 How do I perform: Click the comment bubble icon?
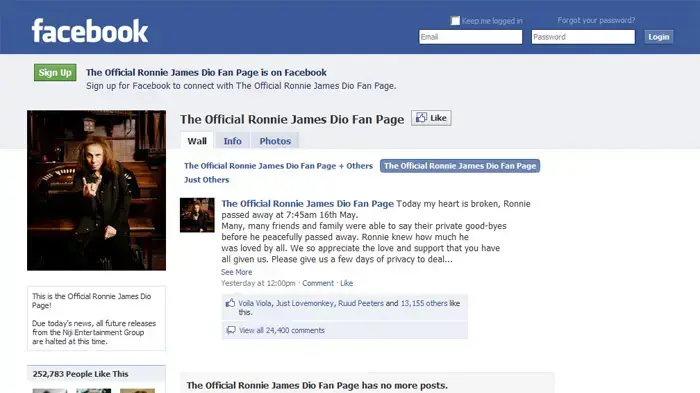(x=231, y=330)
